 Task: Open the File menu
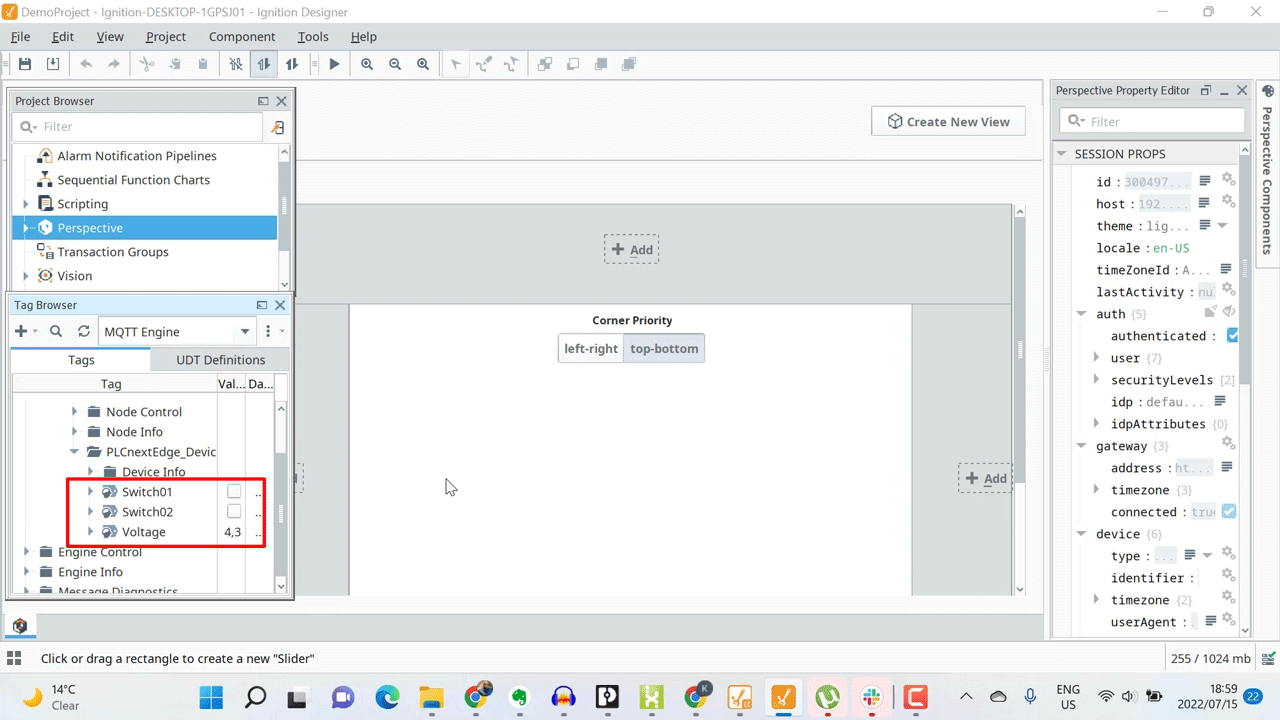tap(20, 36)
